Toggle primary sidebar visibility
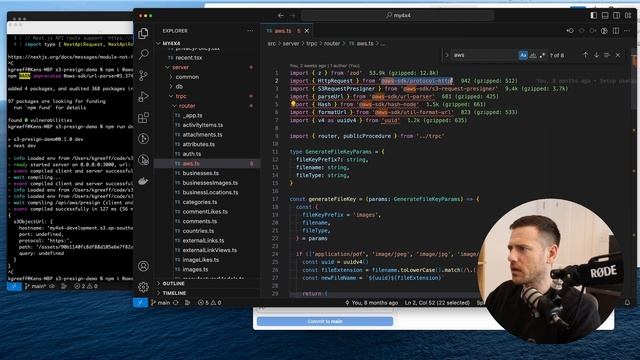Screen dimensions: 640x360 coord(593,15)
